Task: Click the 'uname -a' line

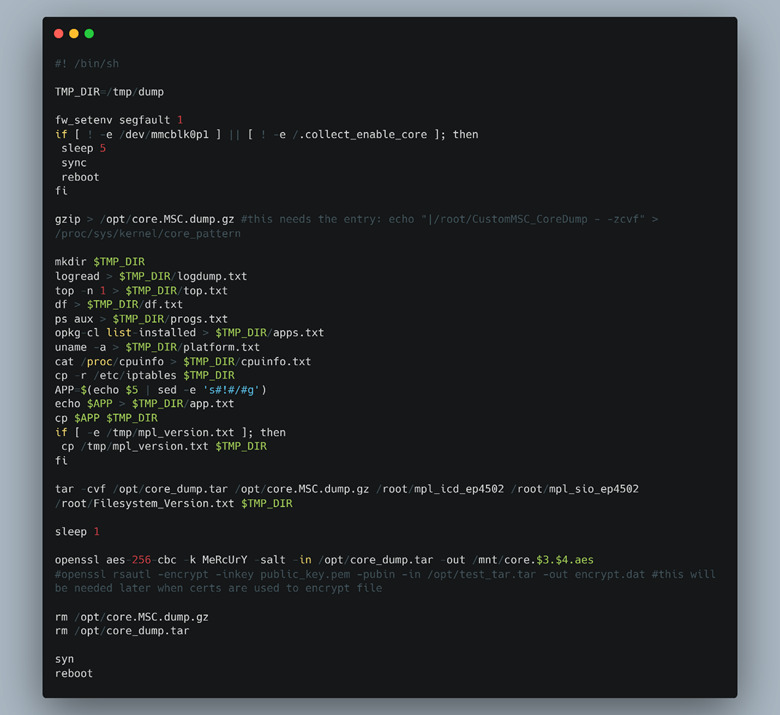Action: (157, 347)
